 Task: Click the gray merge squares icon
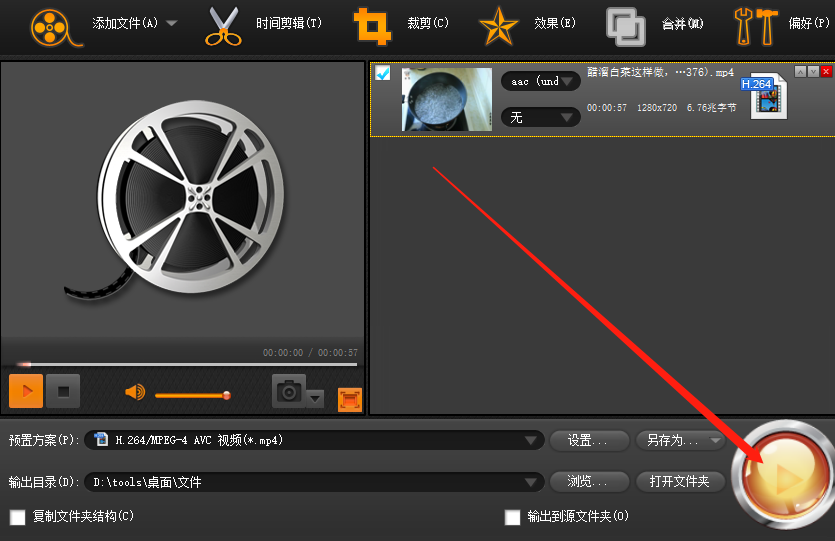coord(626,27)
